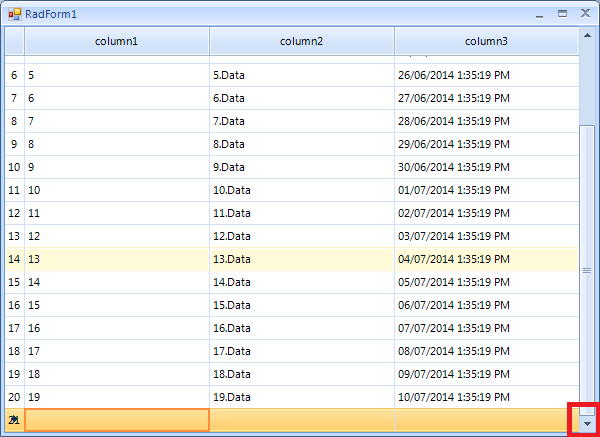Click date cell '07/07/2014 1:35:19 PM'

coord(486,328)
